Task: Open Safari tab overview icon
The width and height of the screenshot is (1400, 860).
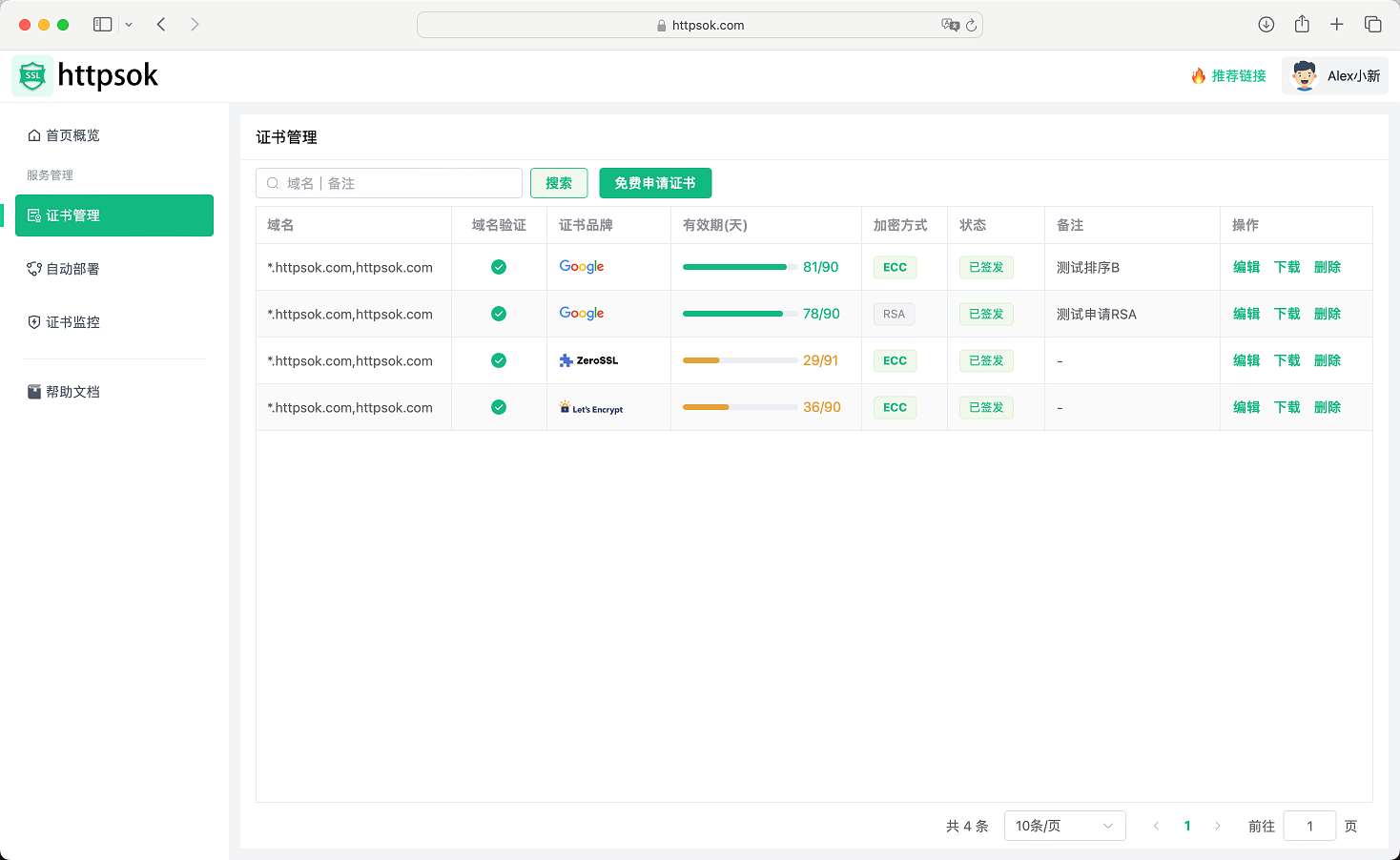Action: (1372, 25)
